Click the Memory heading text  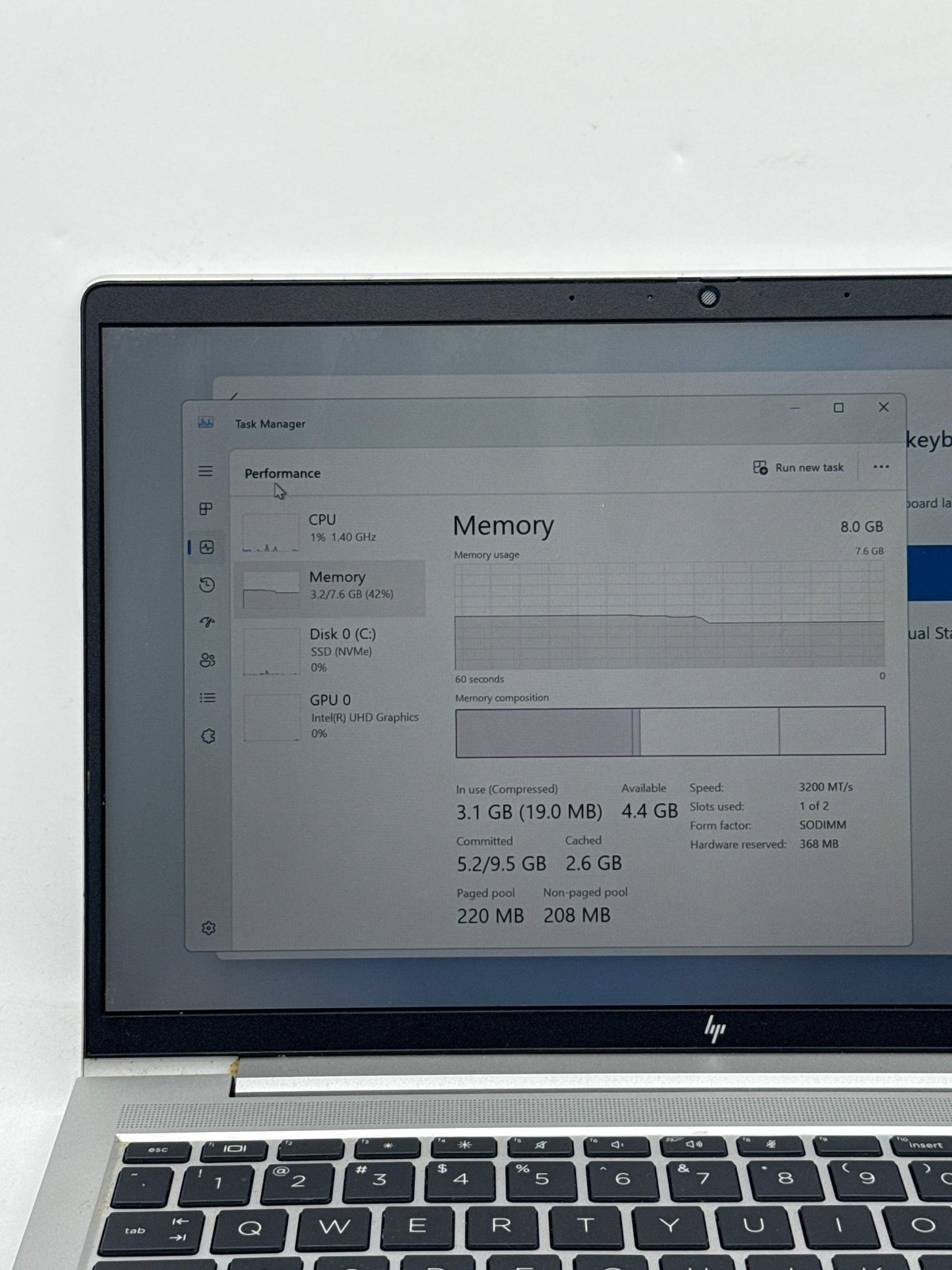(503, 525)
